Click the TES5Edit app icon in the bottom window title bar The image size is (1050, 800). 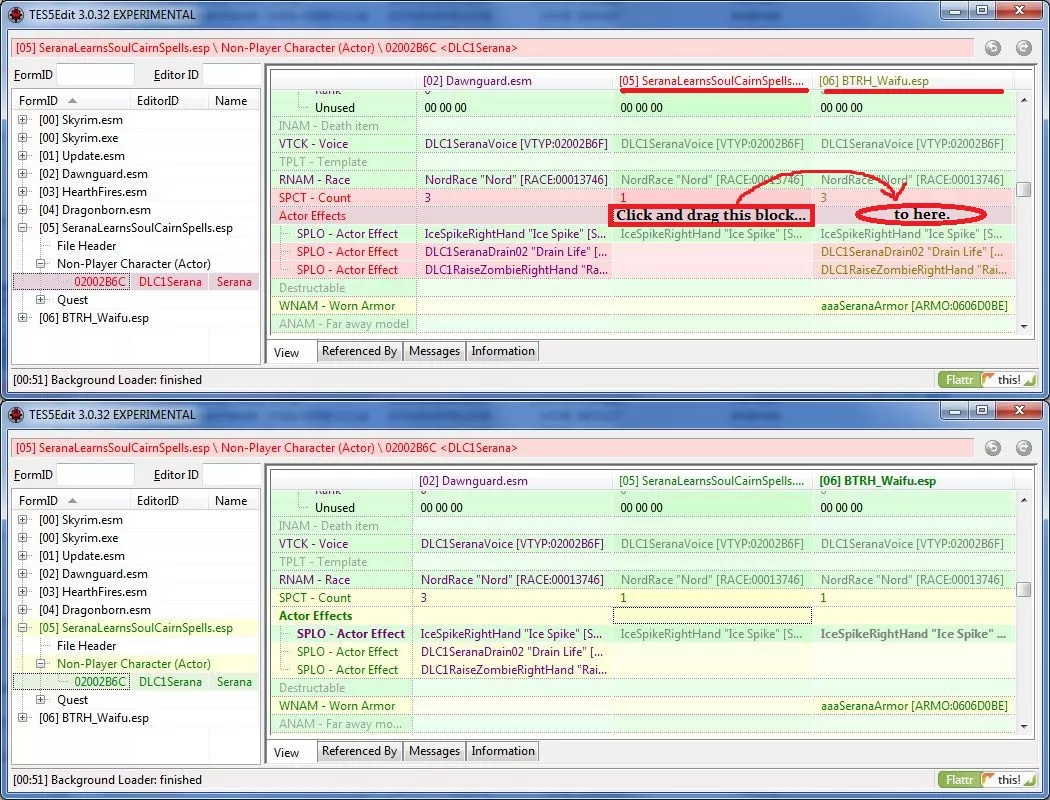[x=16, y=414]
